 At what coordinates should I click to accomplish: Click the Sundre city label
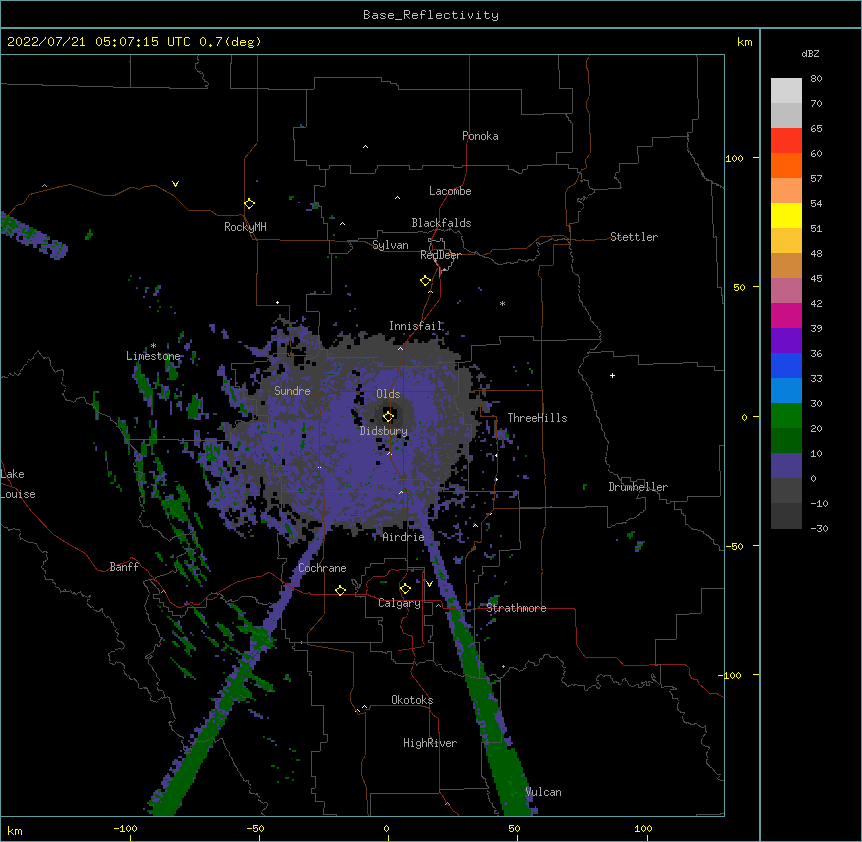[292, 391]
